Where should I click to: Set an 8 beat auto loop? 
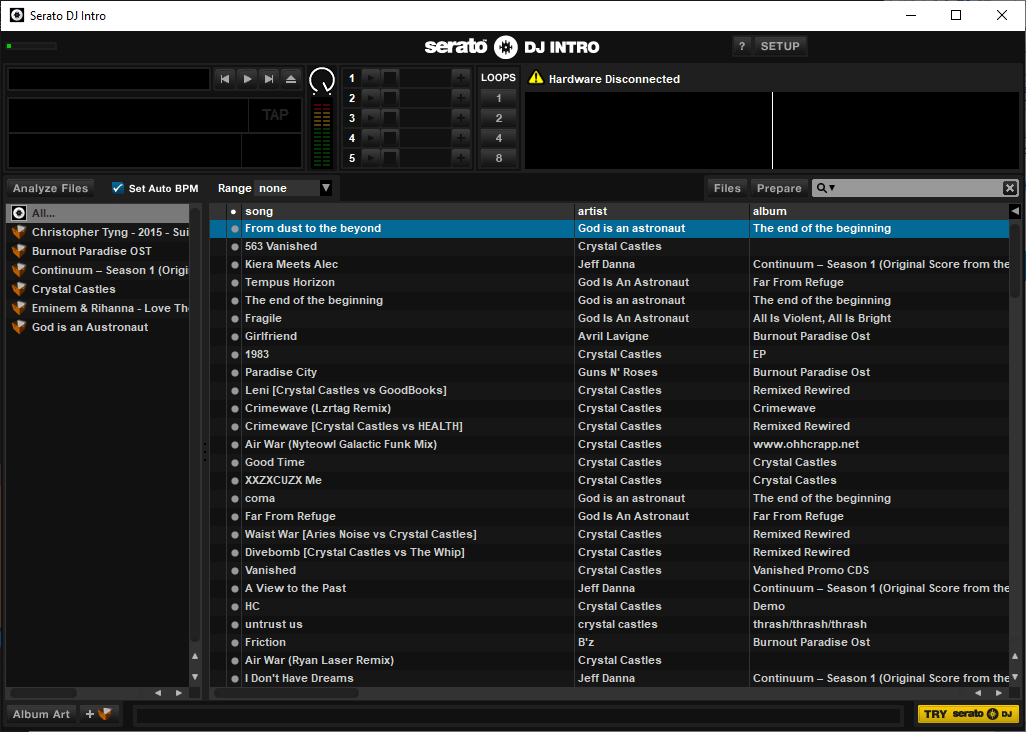(499, 158)
